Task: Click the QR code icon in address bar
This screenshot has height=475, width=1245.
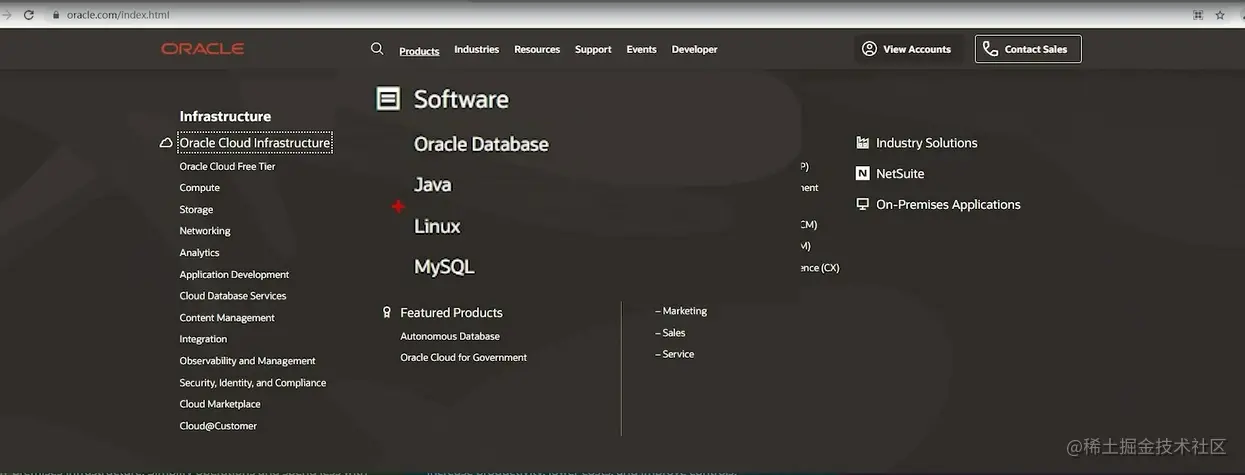Action: (1198, 15)
